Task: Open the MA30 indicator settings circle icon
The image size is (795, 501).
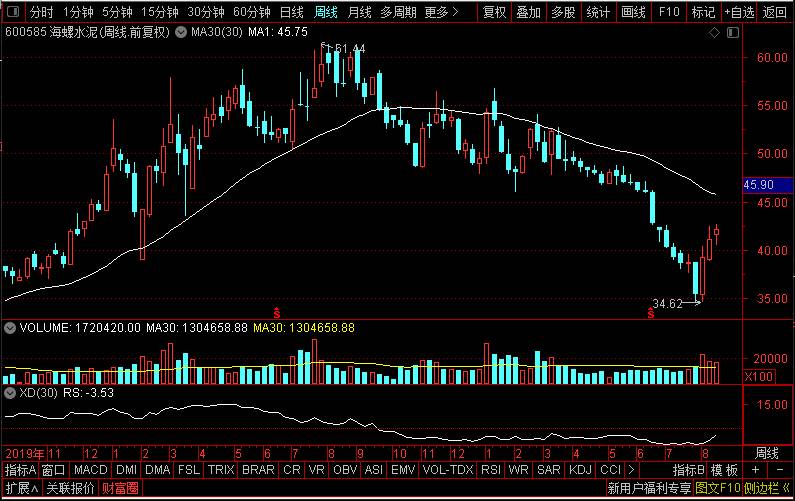Action: (180, 32)
